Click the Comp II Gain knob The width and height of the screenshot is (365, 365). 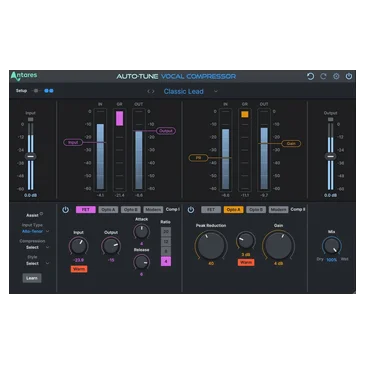pos(278,245)
